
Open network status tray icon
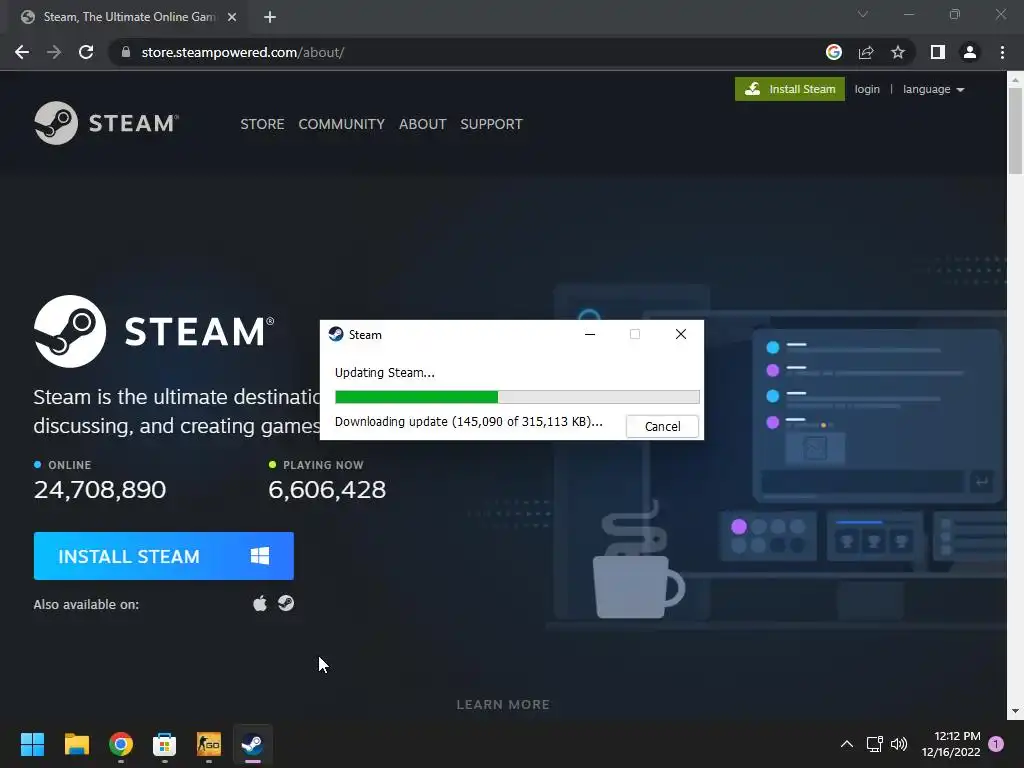874,744
